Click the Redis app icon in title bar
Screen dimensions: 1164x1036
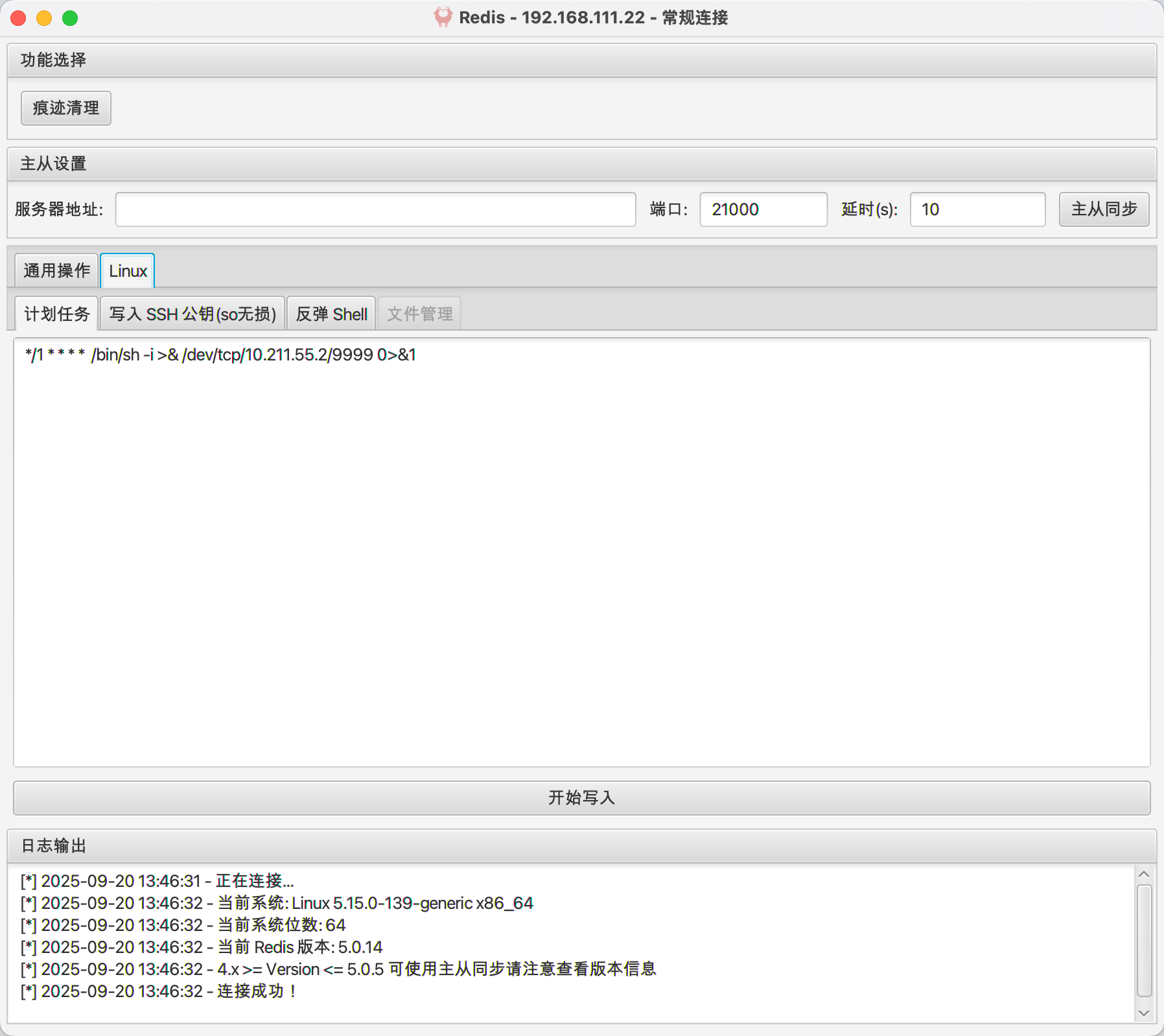click(x=443, y=18)
